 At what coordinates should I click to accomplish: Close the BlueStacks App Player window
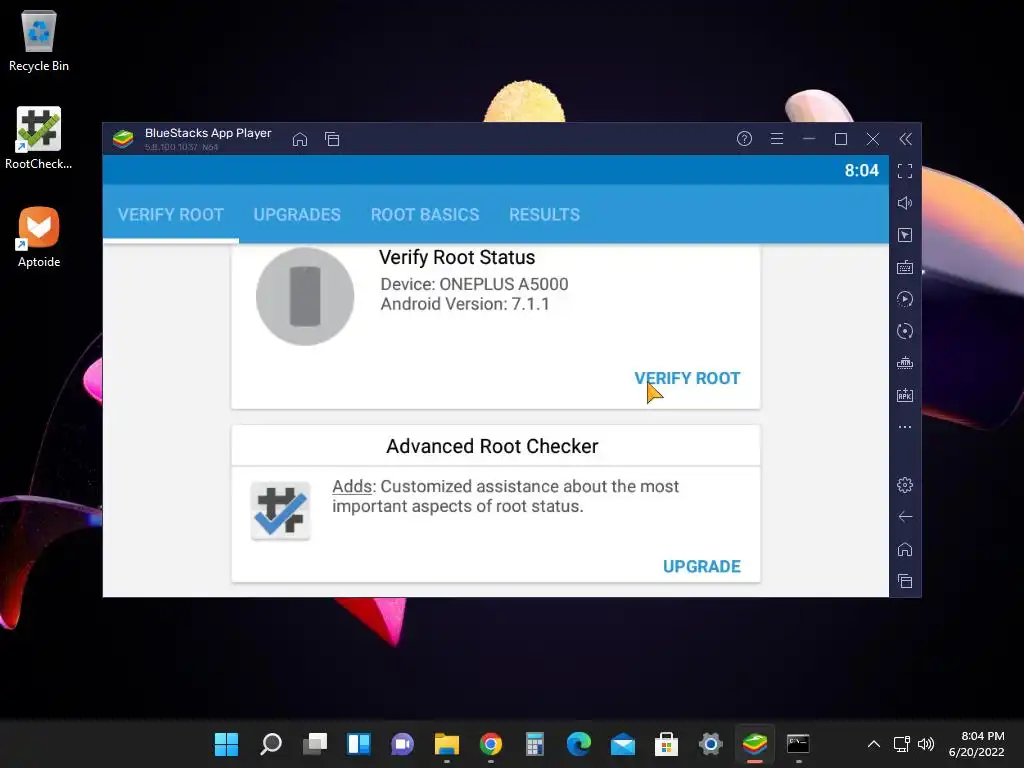[873, 138]
